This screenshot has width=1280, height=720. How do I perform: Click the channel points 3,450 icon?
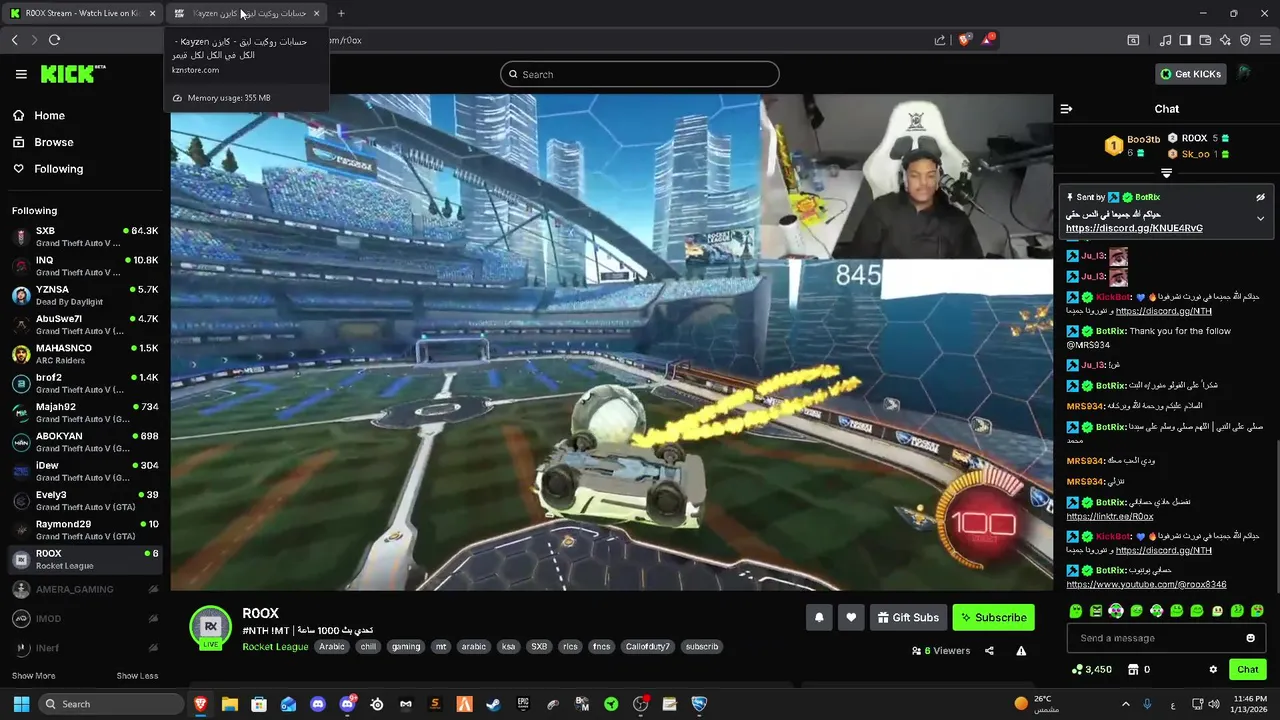(1077, 670)
